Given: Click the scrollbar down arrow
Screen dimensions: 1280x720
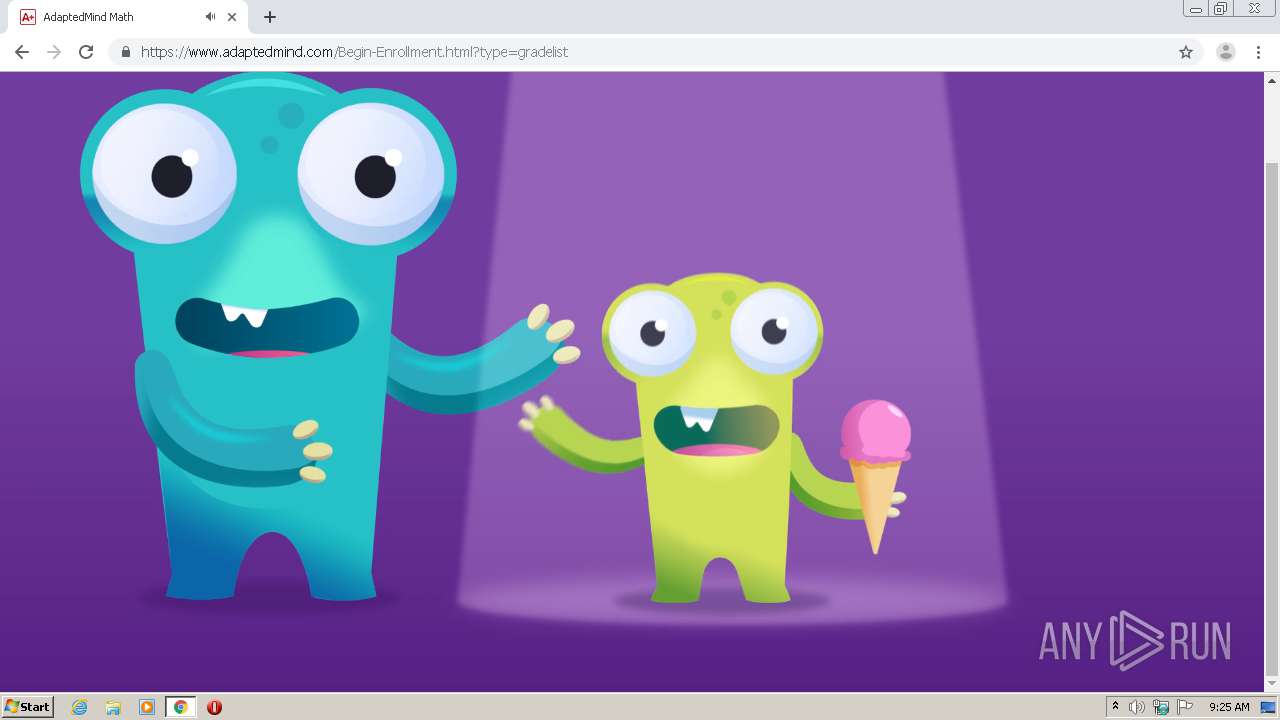Looking at the screenshot, I should [1272, 684].
